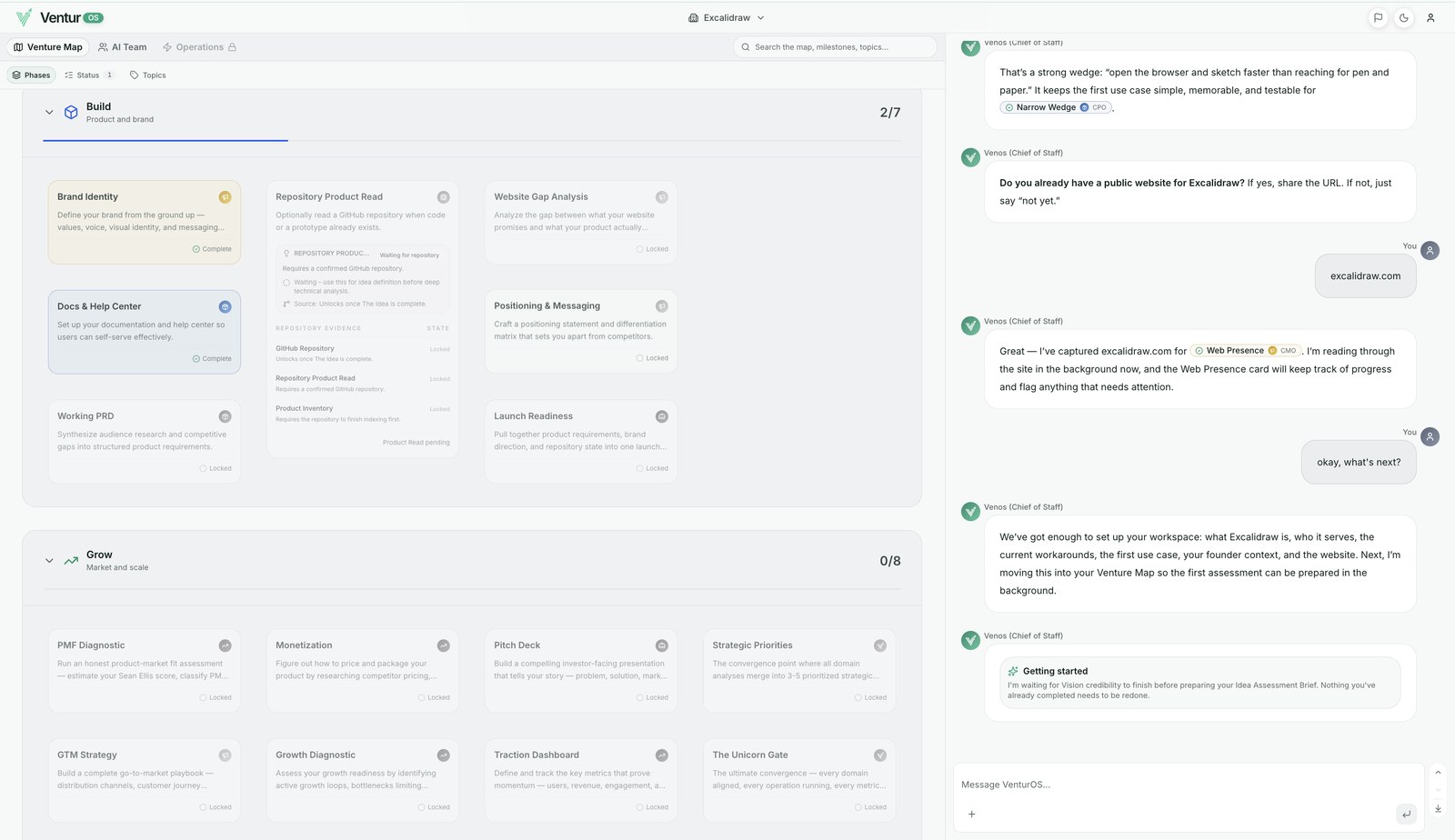Click the Getting started sparkle icon
This screenshot has height=840, width=1455.
click(1013, 671)
